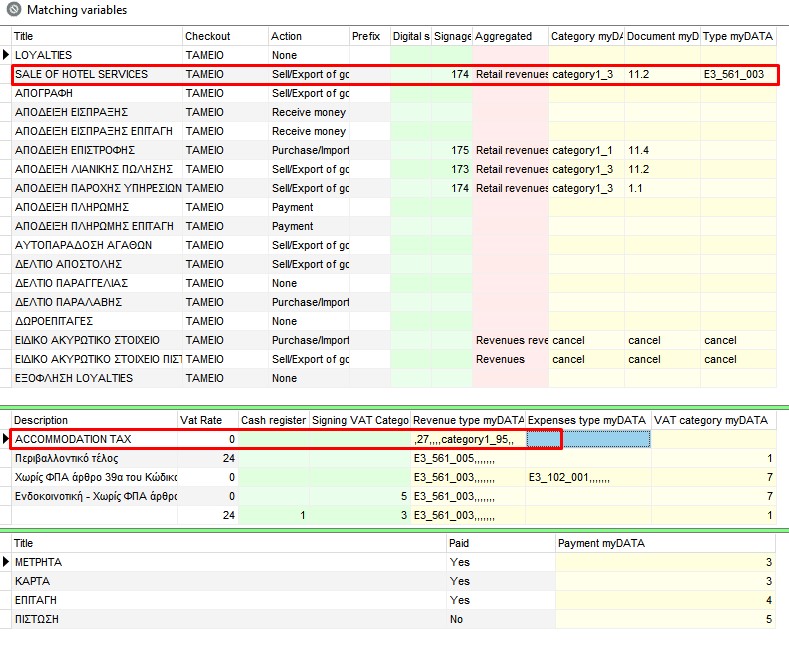Select the Ενδοκοινοτική - Χωρίς ΦΠΑ row
This screenshot has width=789, height=647.
[394, 497]
